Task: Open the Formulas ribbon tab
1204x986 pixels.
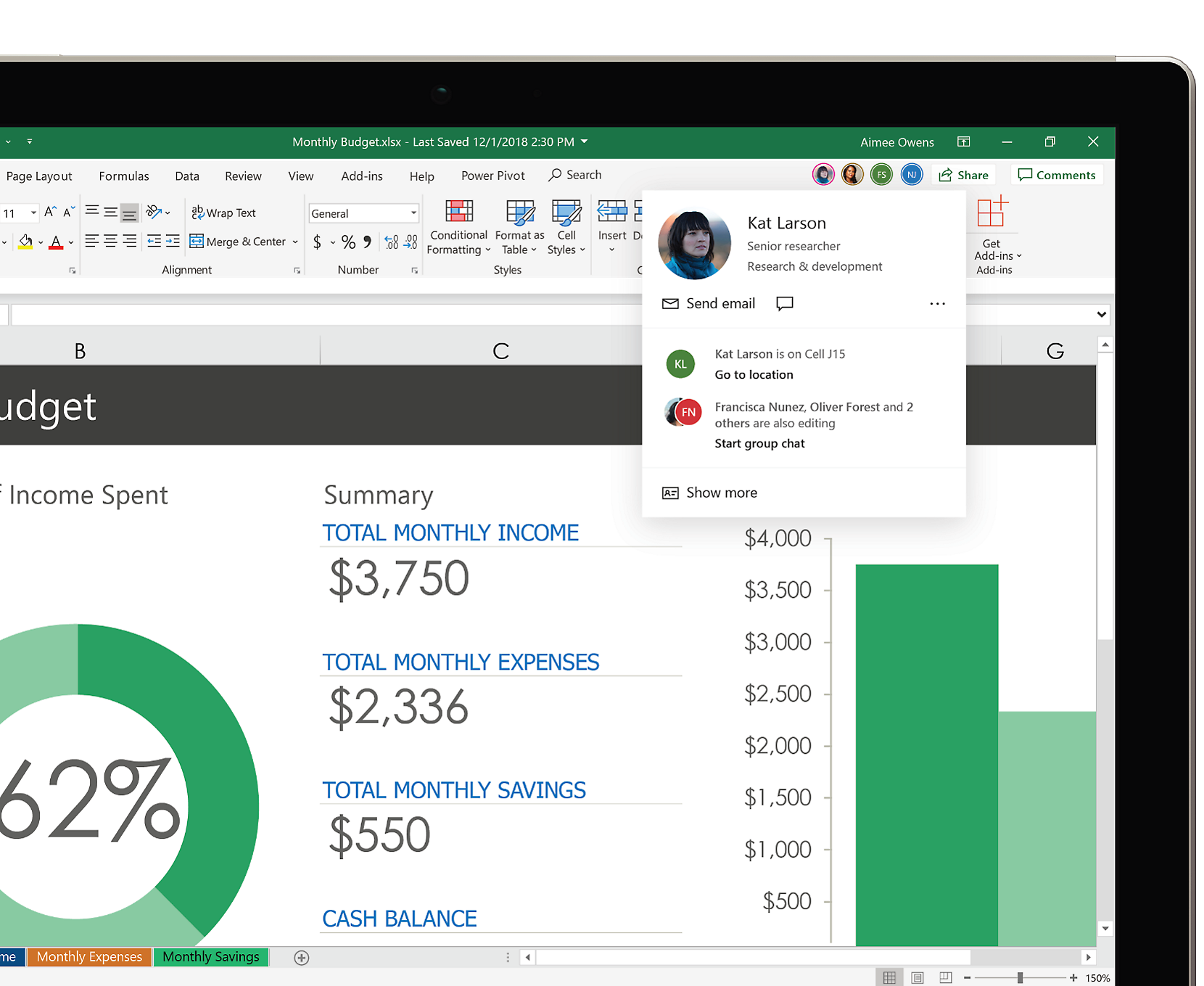Action: click(124, 176)
